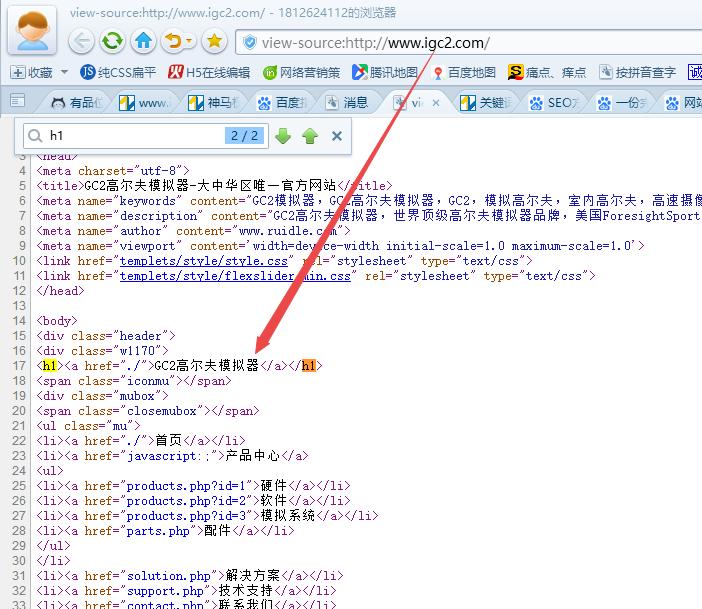Go back with the back arrow
This screenshot has height=609, width=702.
[81, 41]
